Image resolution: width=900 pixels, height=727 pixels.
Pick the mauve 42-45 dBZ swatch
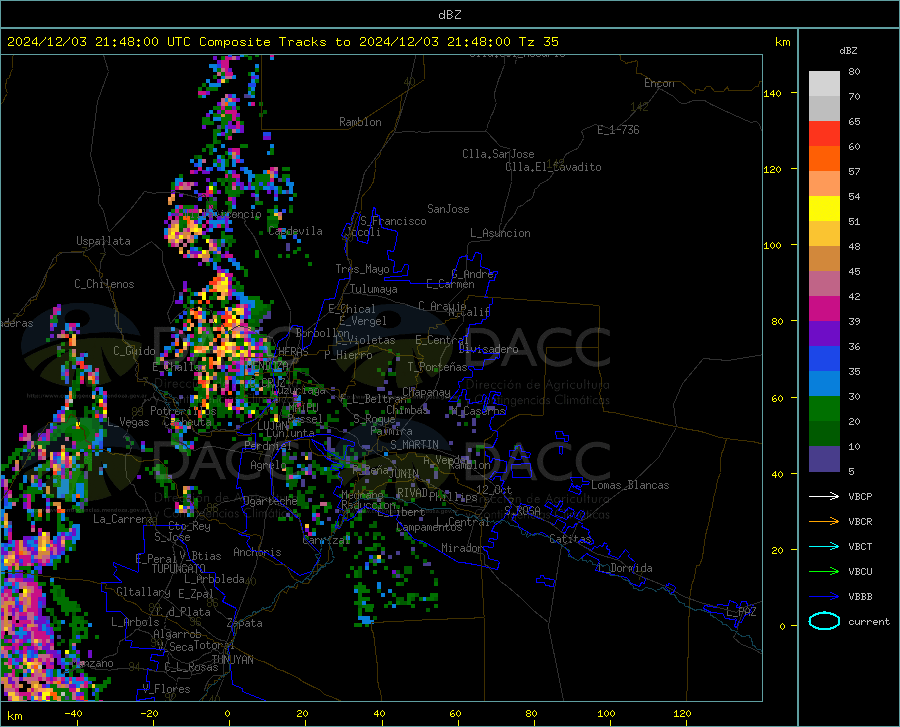(824, 284)
